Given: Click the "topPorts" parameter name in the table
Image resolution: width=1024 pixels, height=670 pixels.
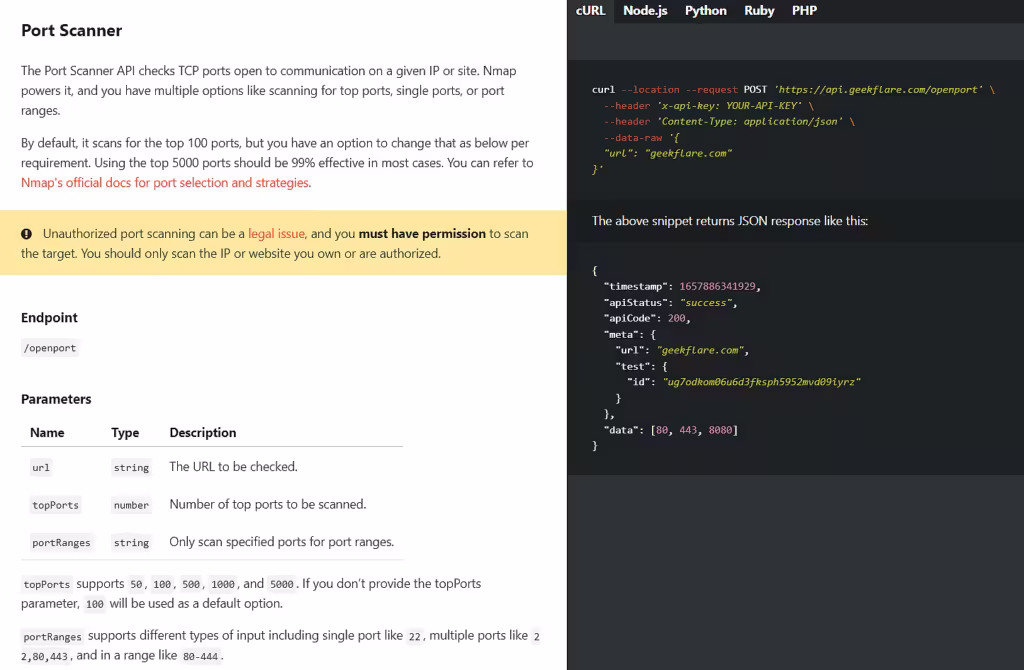Looking at the screenshot, I should pos(56,505).
